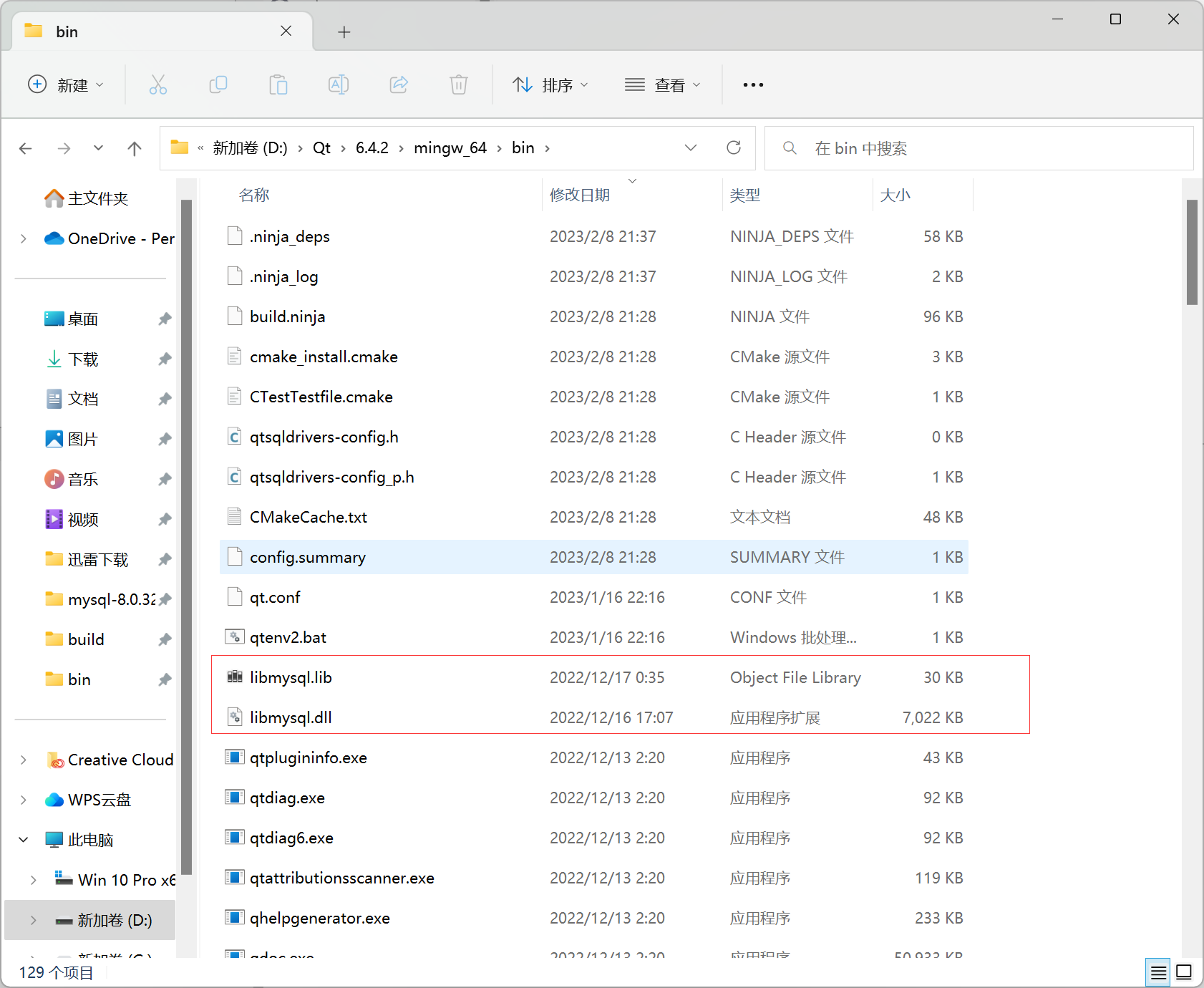
Task: Click the Cut scissors icon
Action: 158,84
